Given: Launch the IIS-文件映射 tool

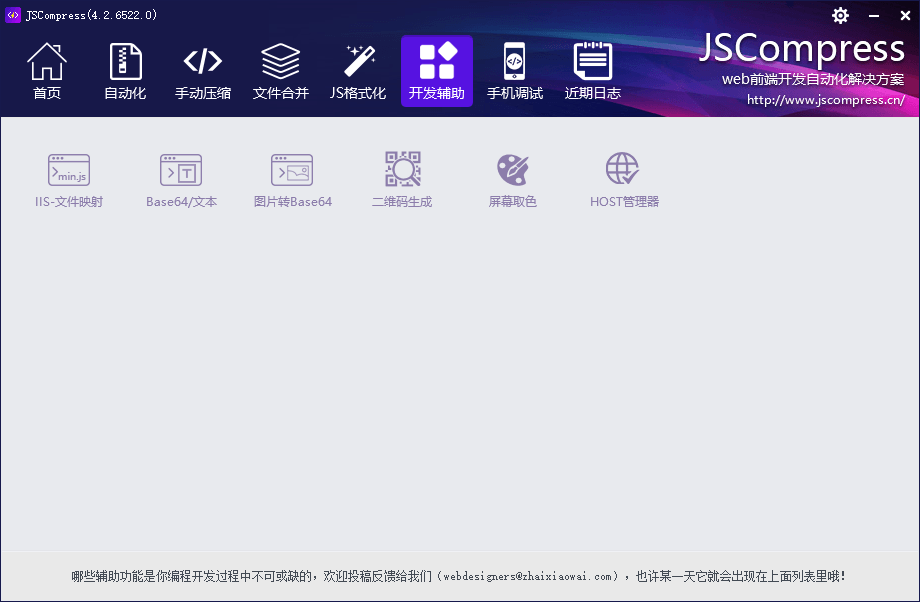Looking at the screenshot, I should [x=69, y=180].
